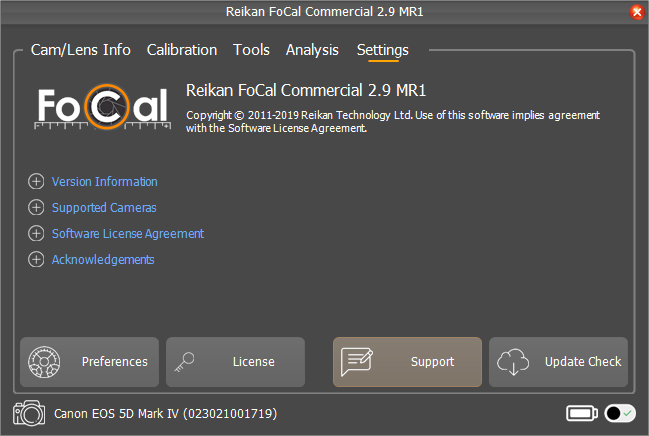Viewport: 649px width, 436px height.
Task: Go to the Analysis tab
Action: pos(312,50)
